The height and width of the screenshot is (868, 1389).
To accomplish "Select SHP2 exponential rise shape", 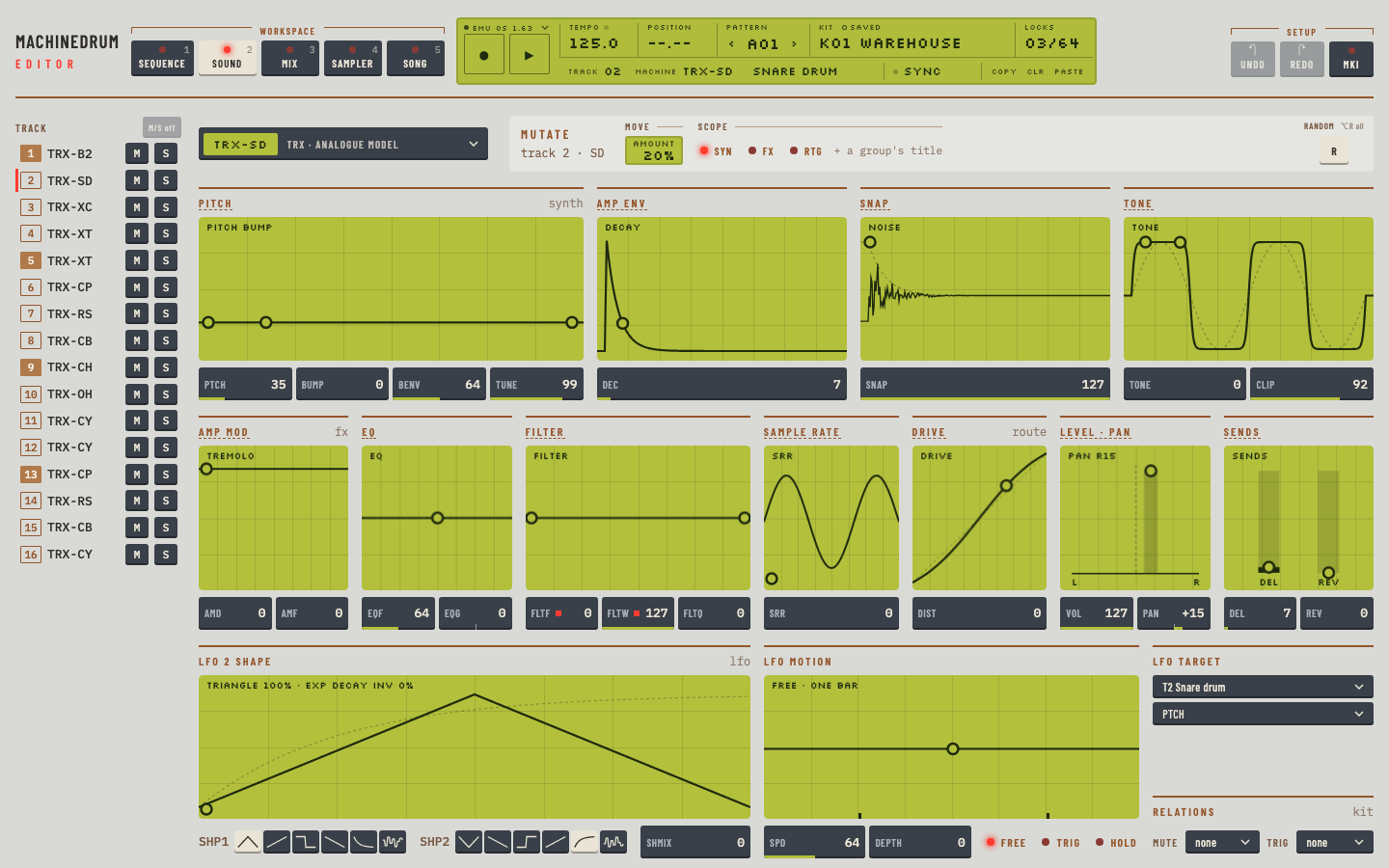I will pos(585,842).
